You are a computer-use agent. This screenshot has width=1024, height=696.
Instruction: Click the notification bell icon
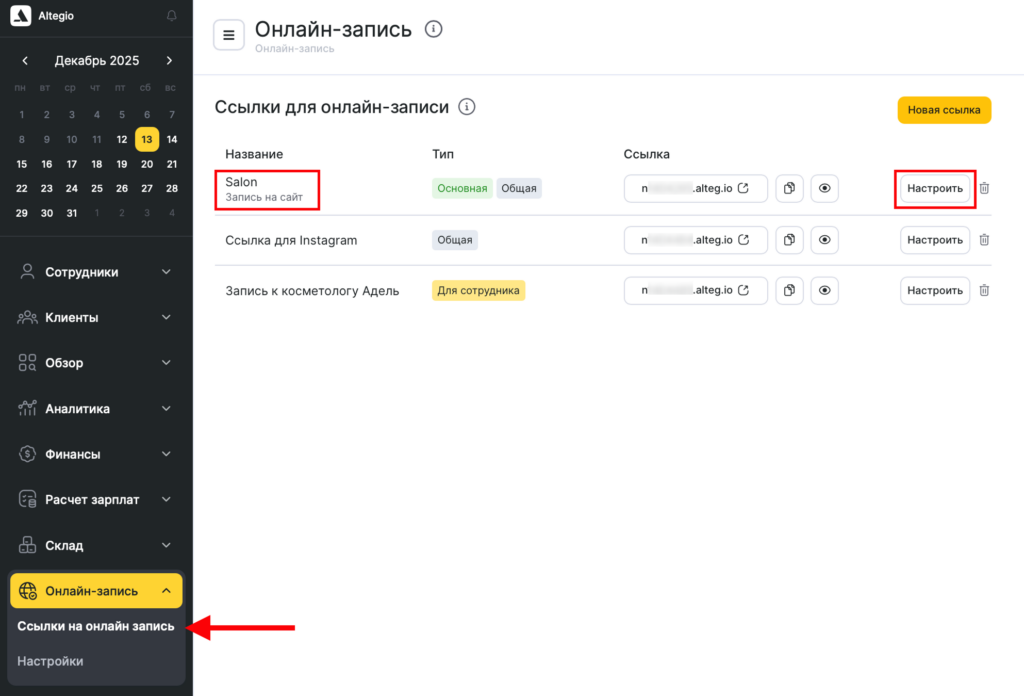click(172, 16)
